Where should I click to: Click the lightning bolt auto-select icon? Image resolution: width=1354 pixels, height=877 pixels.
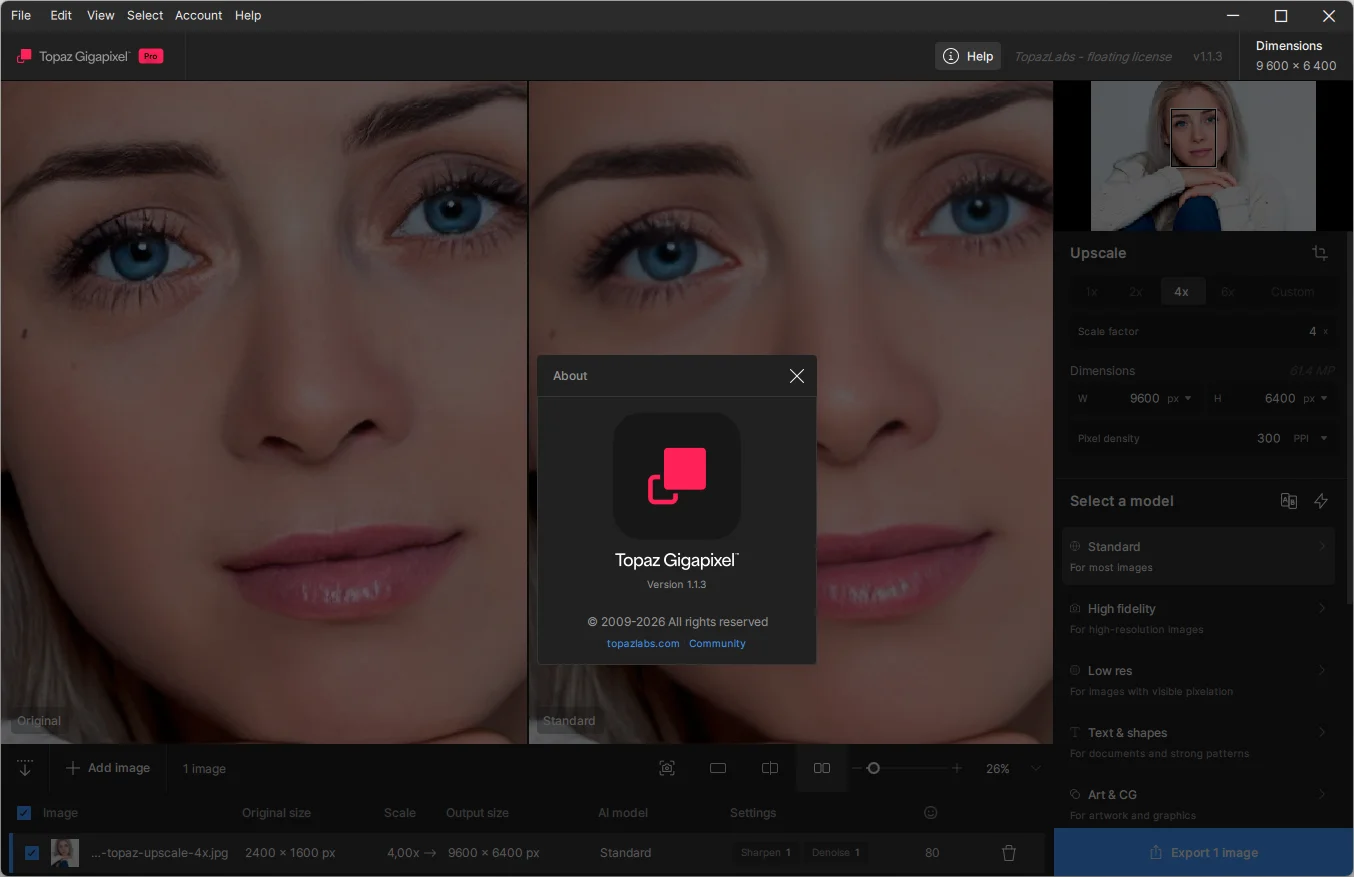click(1321, 501)
